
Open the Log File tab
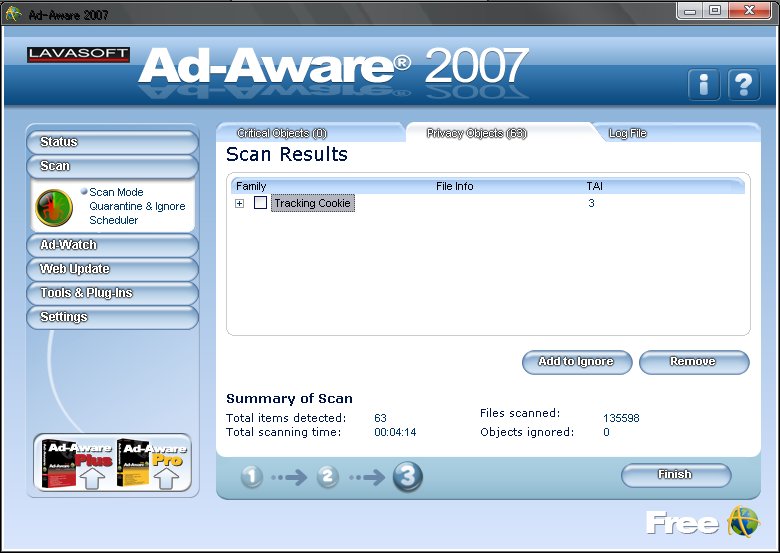coord(627,133)
